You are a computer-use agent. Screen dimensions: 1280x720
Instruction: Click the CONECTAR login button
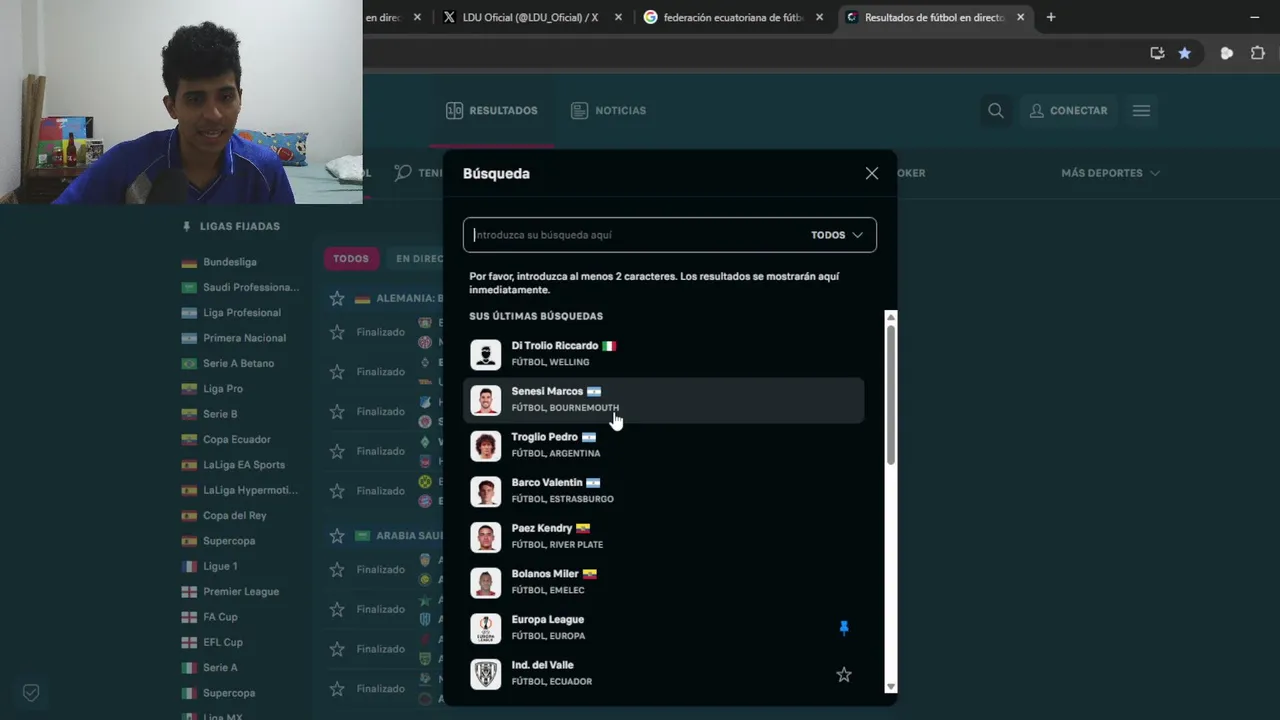click(x=1068, y=111)
